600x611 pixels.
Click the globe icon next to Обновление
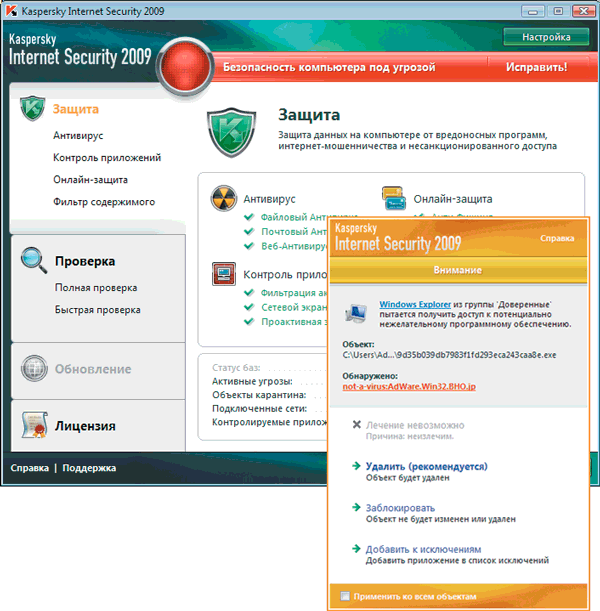[34, 368]
